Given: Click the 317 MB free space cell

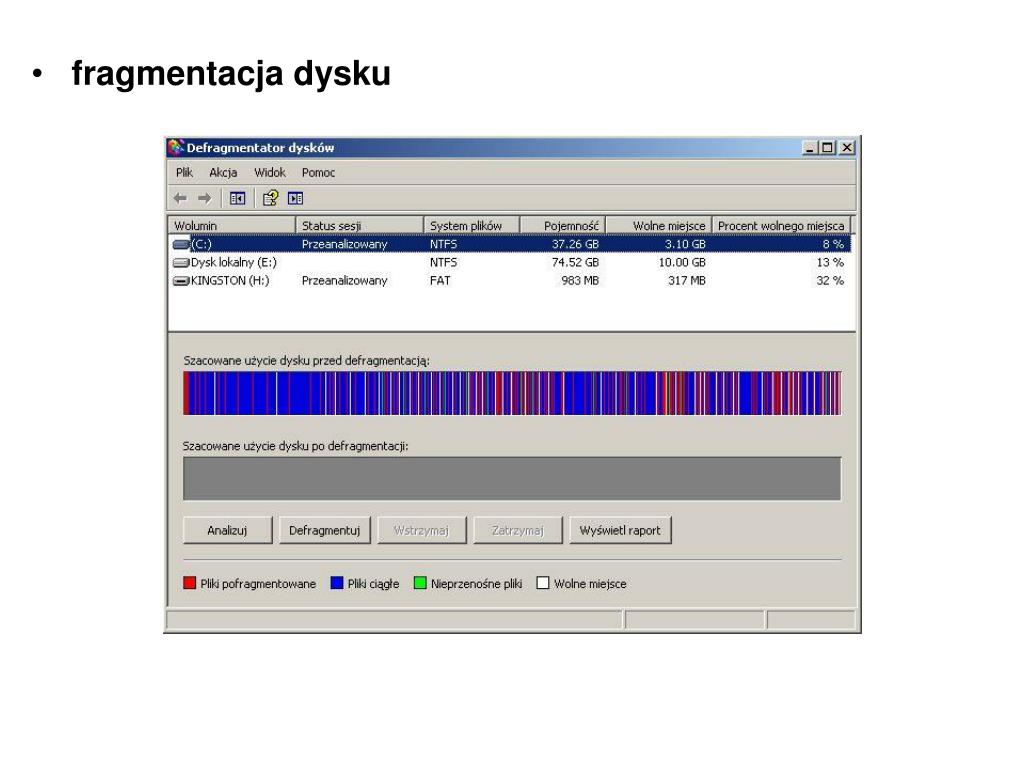Looking at the screenshot, I should click(x=686, y=281).
